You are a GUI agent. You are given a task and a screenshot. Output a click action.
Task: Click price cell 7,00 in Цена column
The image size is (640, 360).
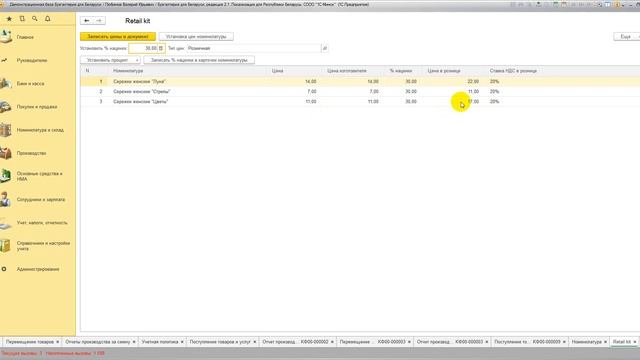pos(312,91)
